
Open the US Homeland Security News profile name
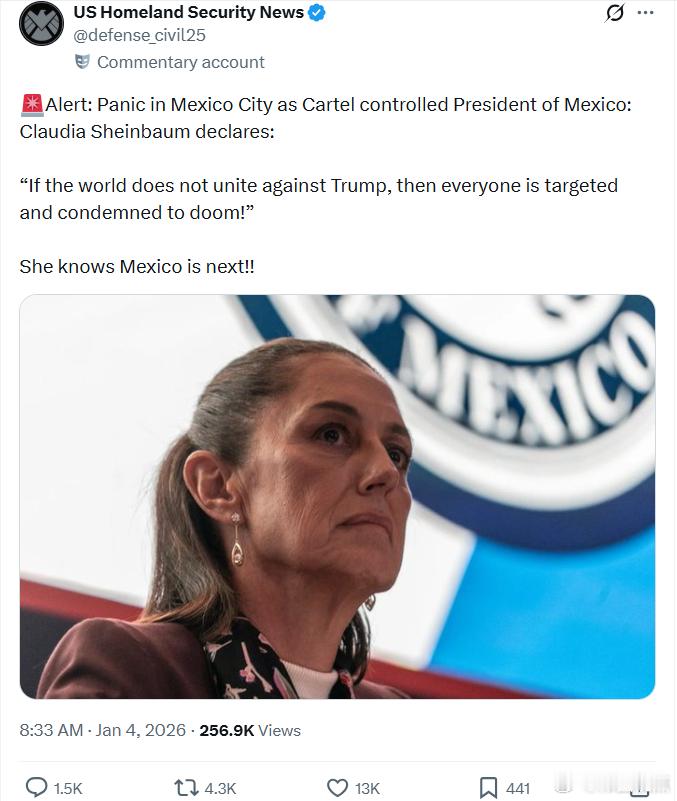[x=189, y=12]
